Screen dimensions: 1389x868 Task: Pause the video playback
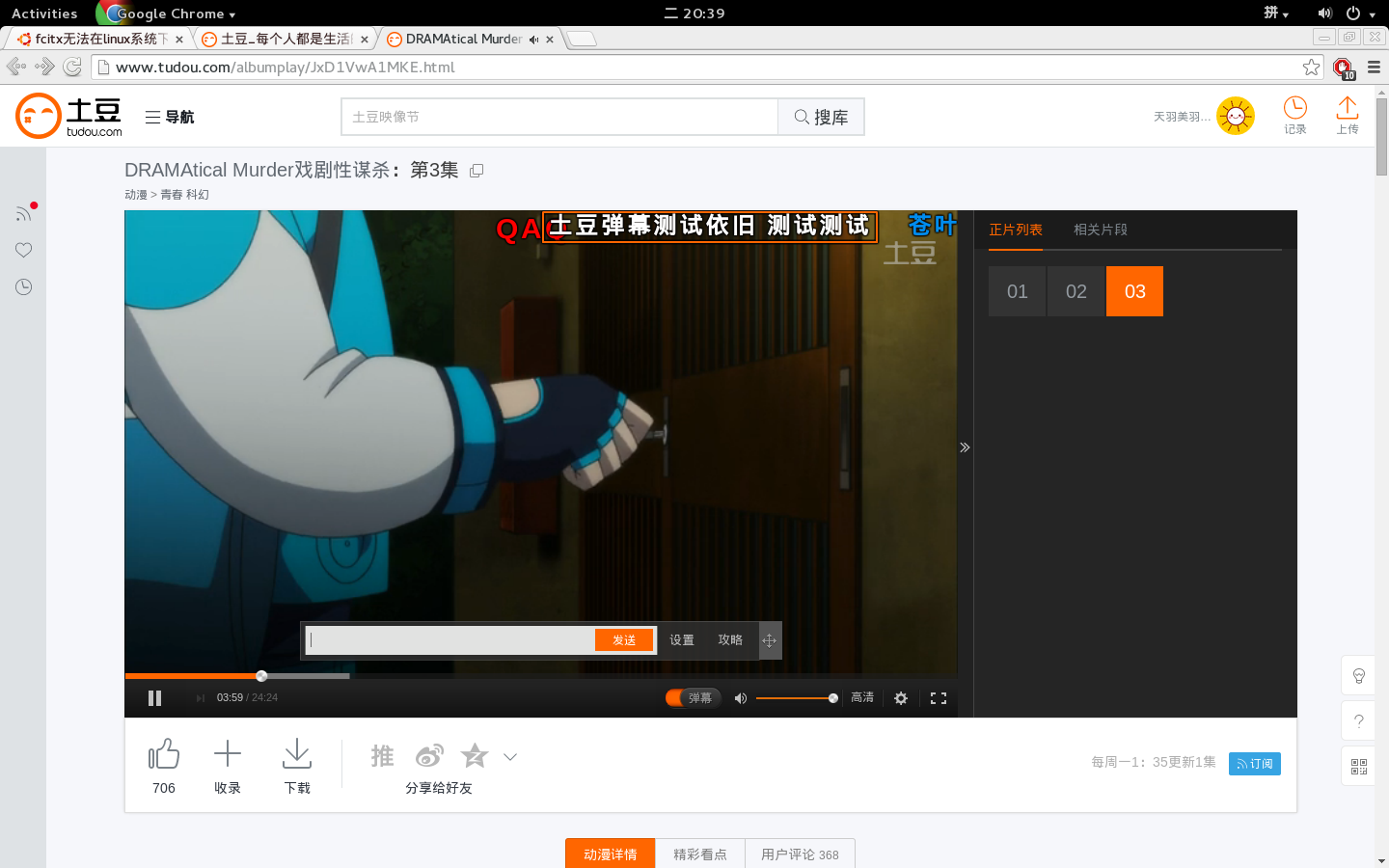coord(154,698)
